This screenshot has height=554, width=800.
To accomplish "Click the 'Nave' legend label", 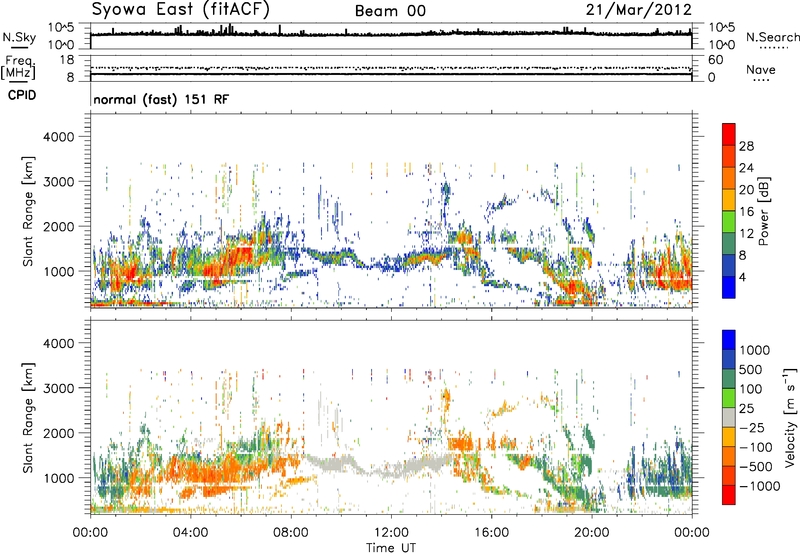I will point(761,69).
